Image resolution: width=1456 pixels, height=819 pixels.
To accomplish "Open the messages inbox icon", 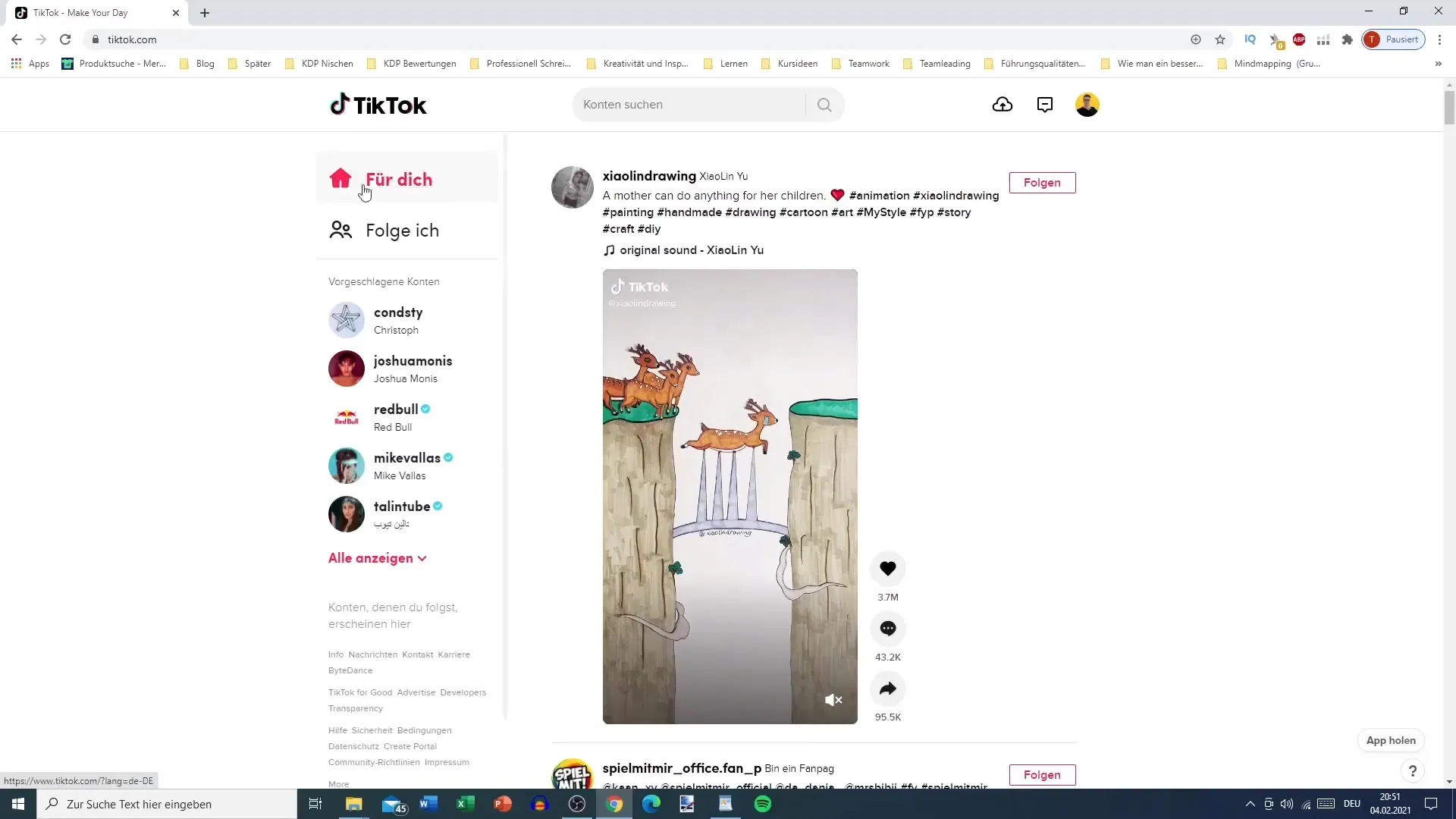I will coord(1045,105).
